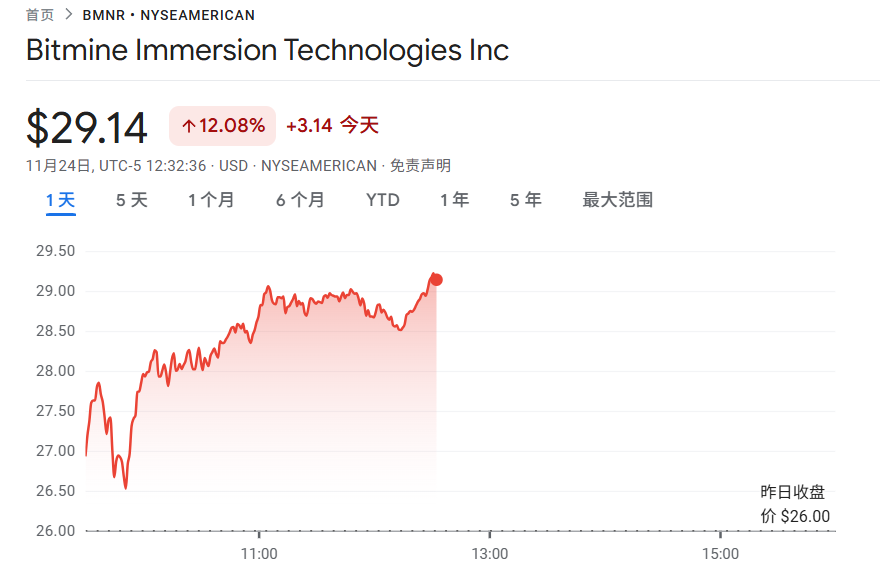
Task: Switch chart to 6 个月 range
Action: point(300,200)
